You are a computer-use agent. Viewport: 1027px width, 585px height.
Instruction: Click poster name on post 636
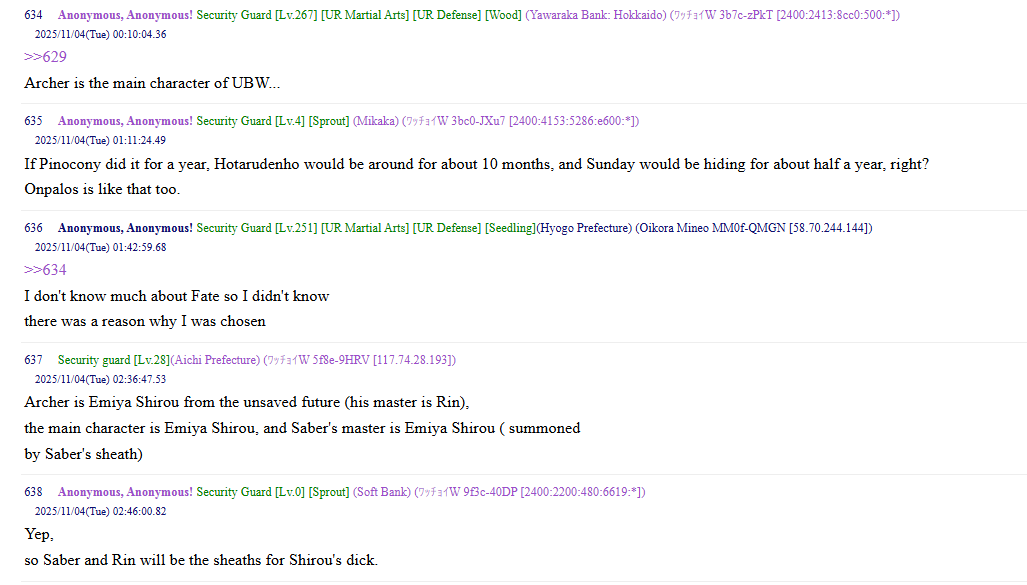[125, 228]
